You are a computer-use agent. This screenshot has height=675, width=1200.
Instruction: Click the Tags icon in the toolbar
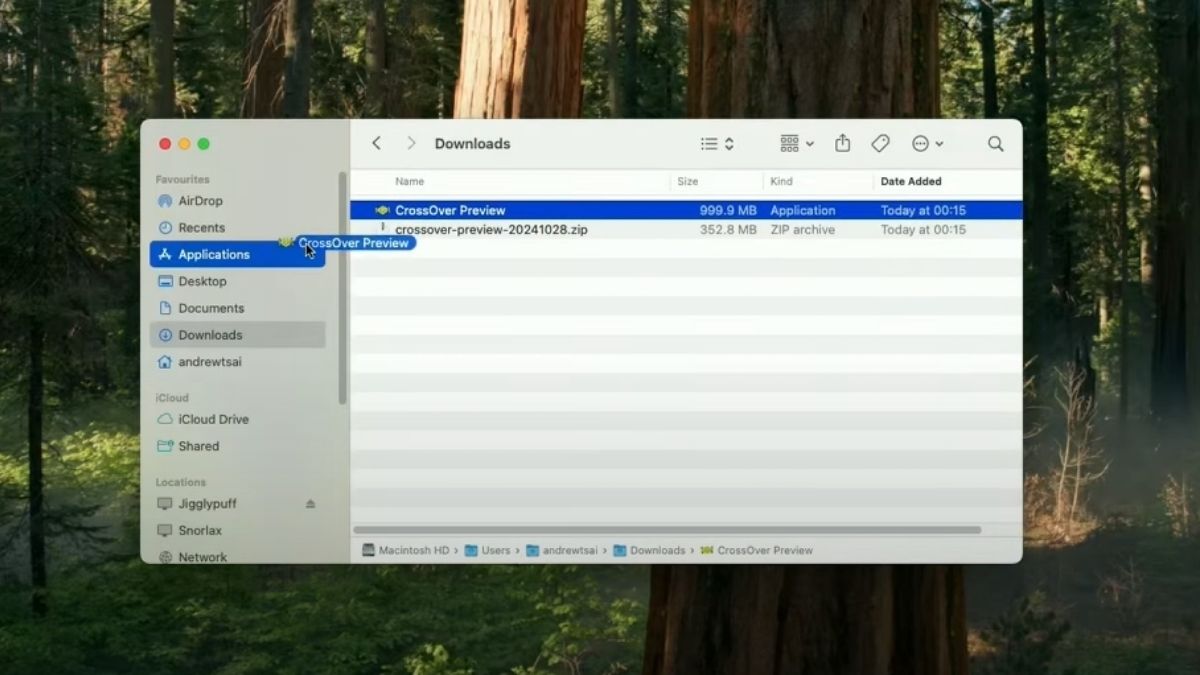tap(880, 144)
